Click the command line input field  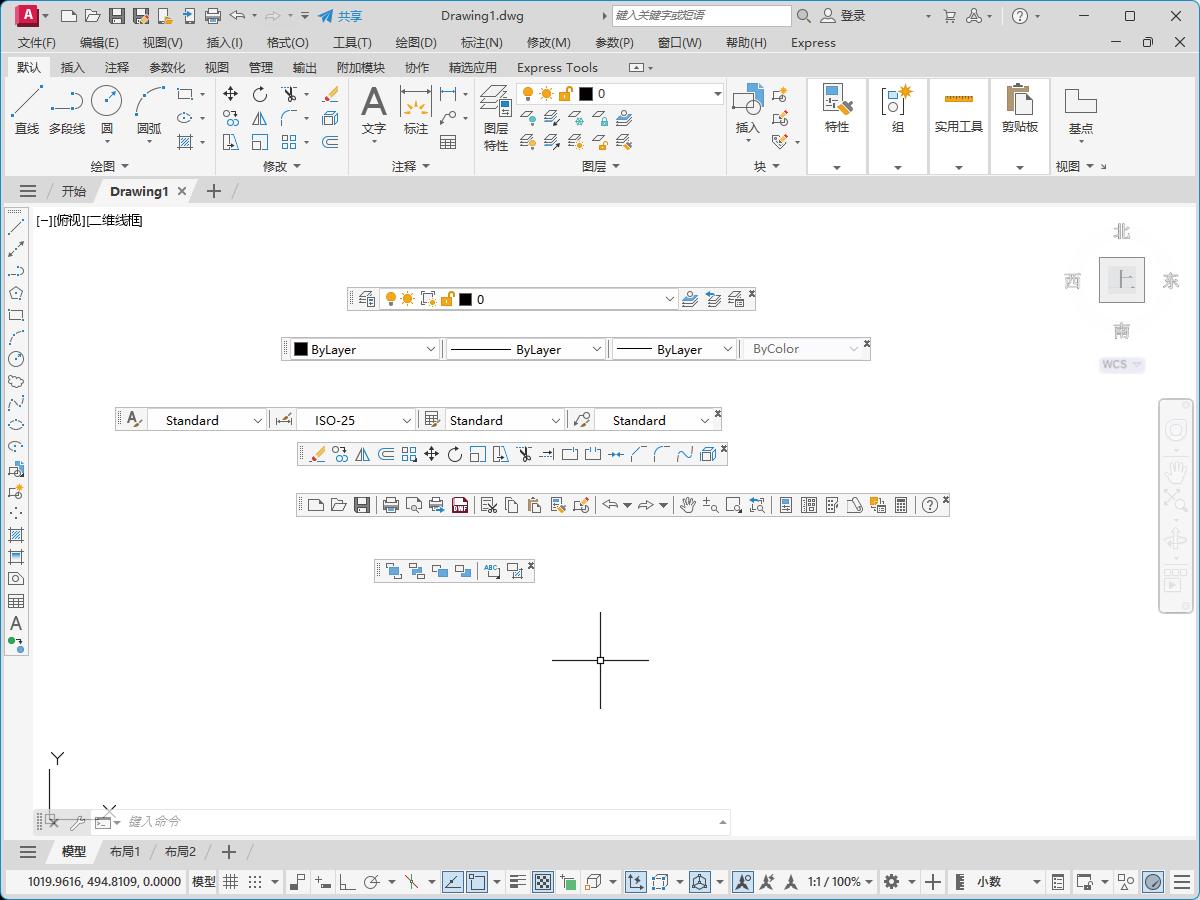(x=420, y=822)
